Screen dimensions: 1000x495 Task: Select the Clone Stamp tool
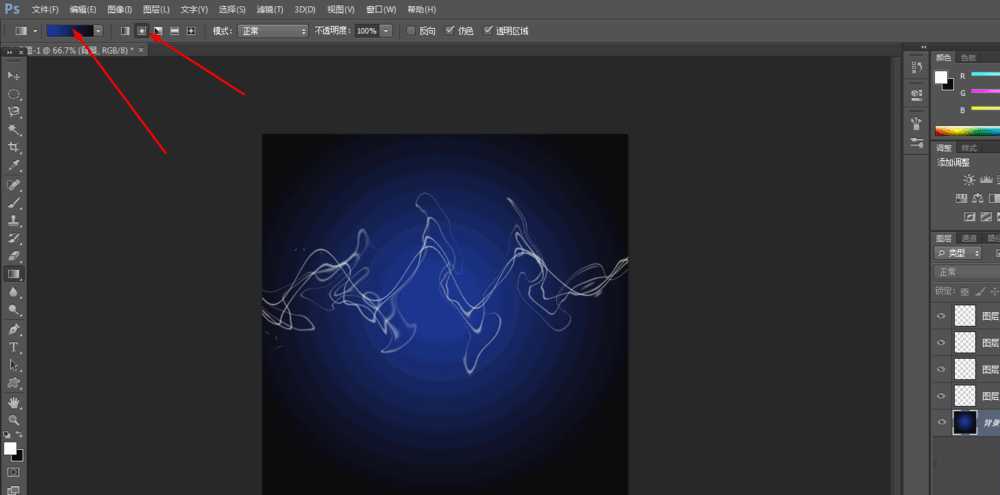13,221
